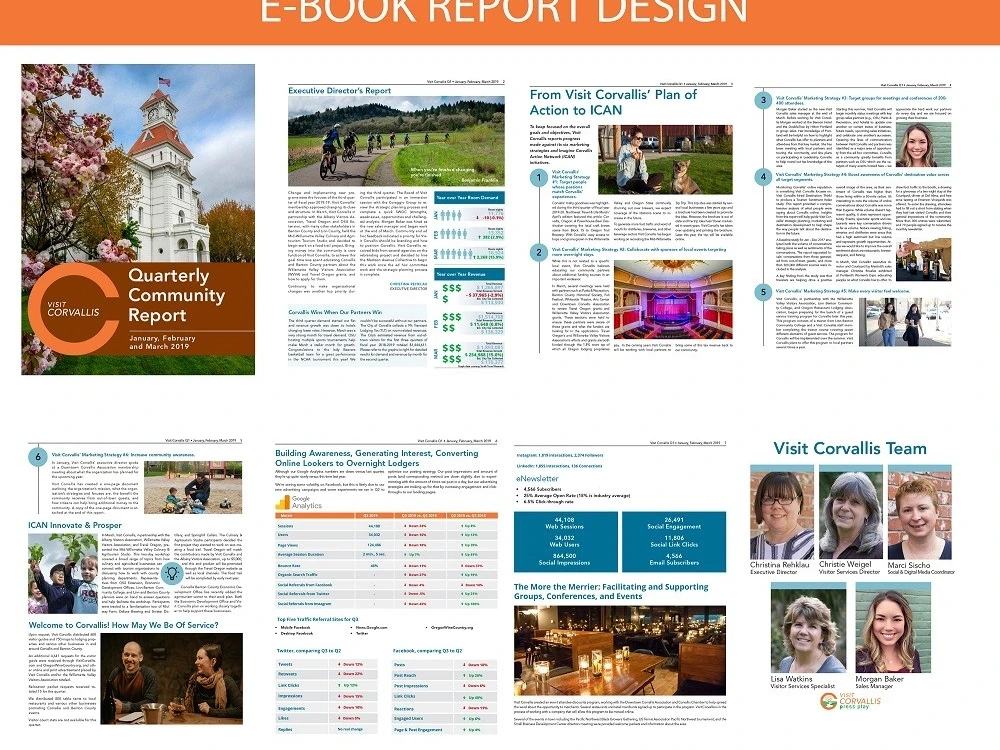Click the Visit Corvallis circle logo on cover
1000x750 pixels.
(73, 309)
